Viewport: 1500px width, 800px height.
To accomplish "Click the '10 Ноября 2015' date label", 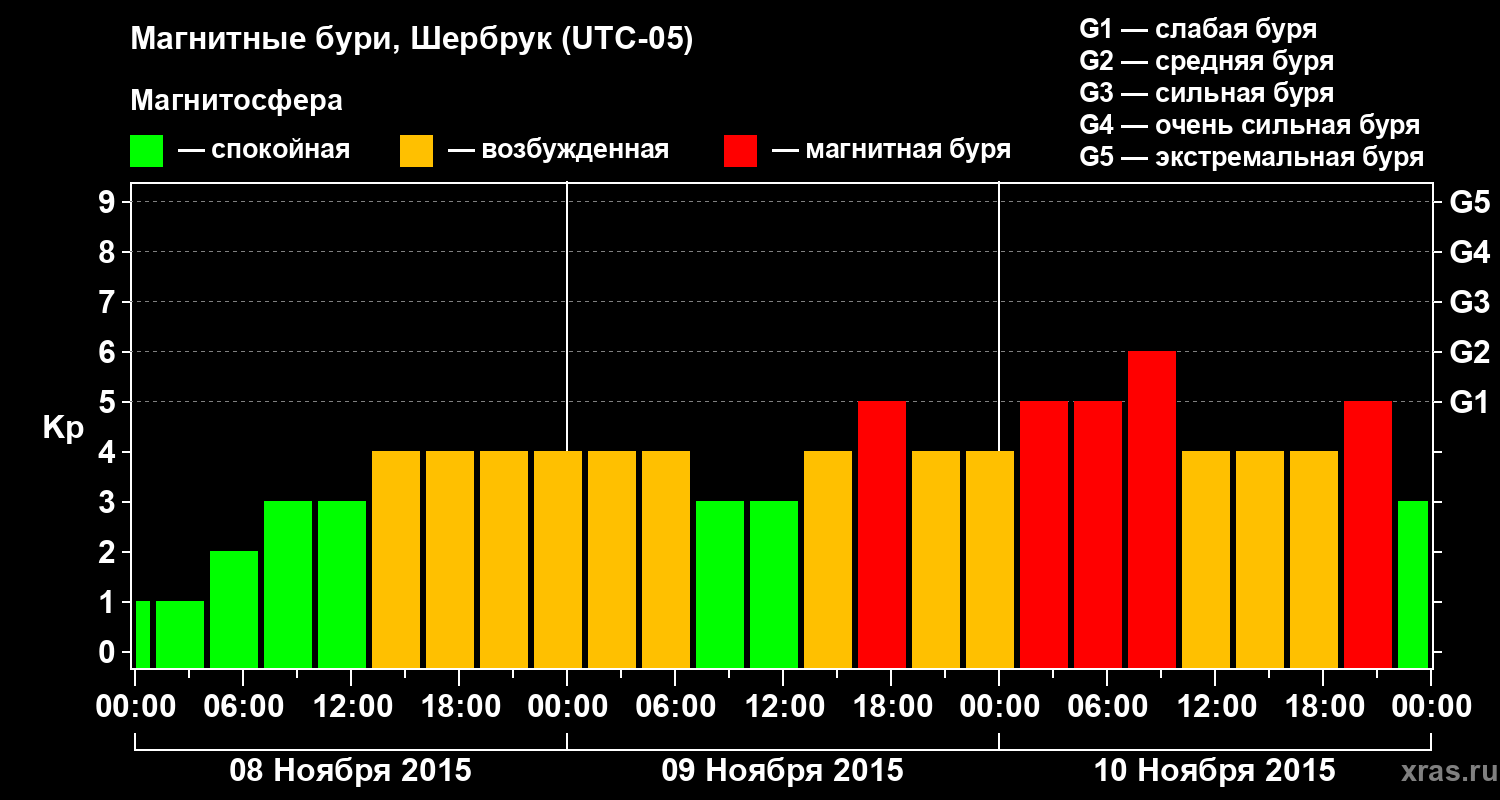I will coord(1214,771).
